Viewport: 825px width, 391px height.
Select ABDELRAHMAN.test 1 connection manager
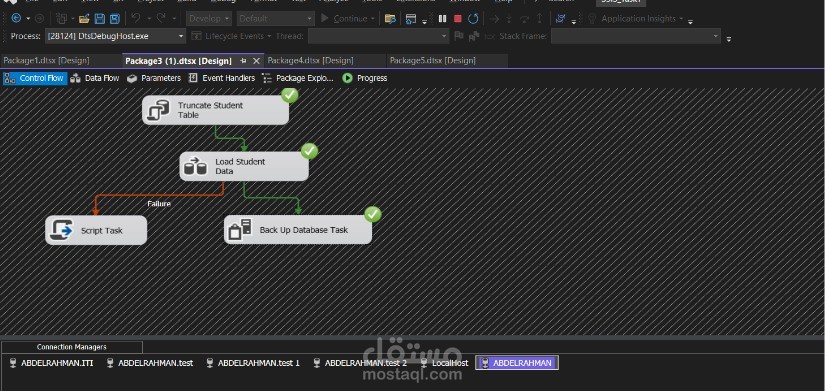253,363
